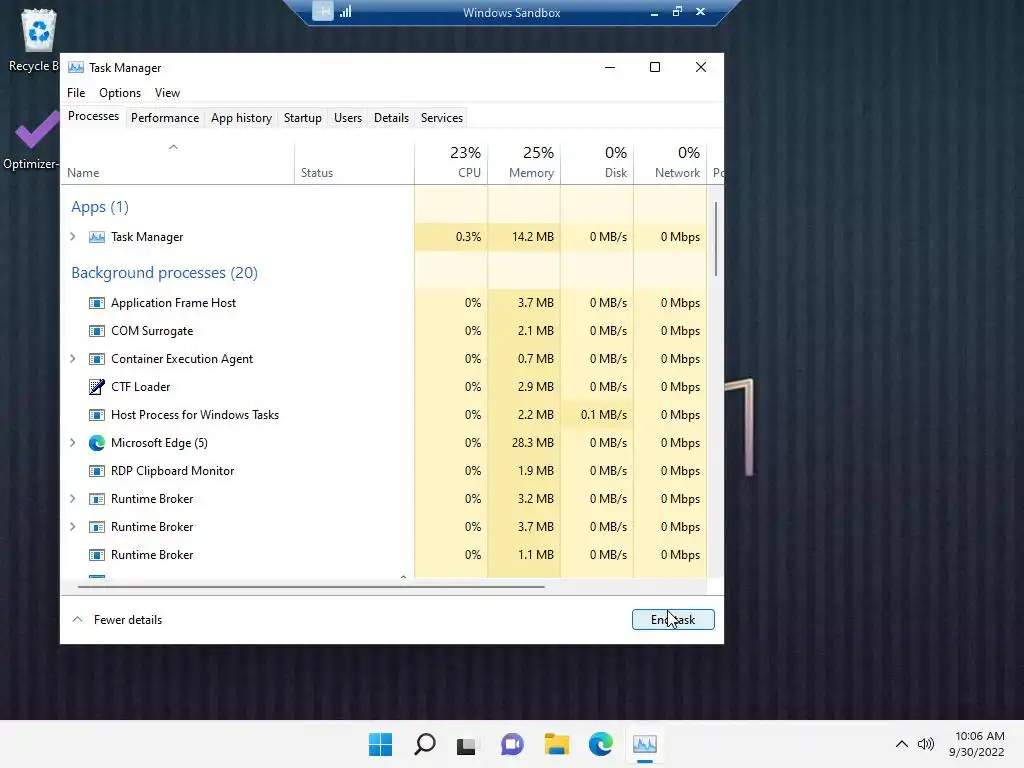
Task: Select the CTF Loader process name
Action: coord(140,387)
